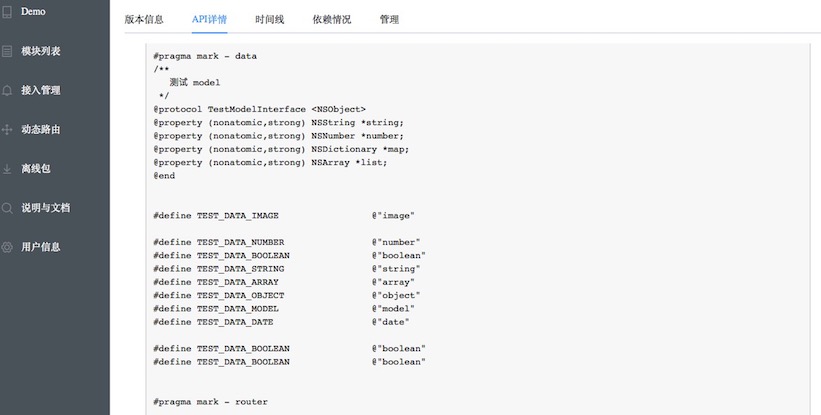This screenshot has height=415, width=821.
Task: Click the magnifier icon beside 说明与文档
Action: (x=7, y=208)
